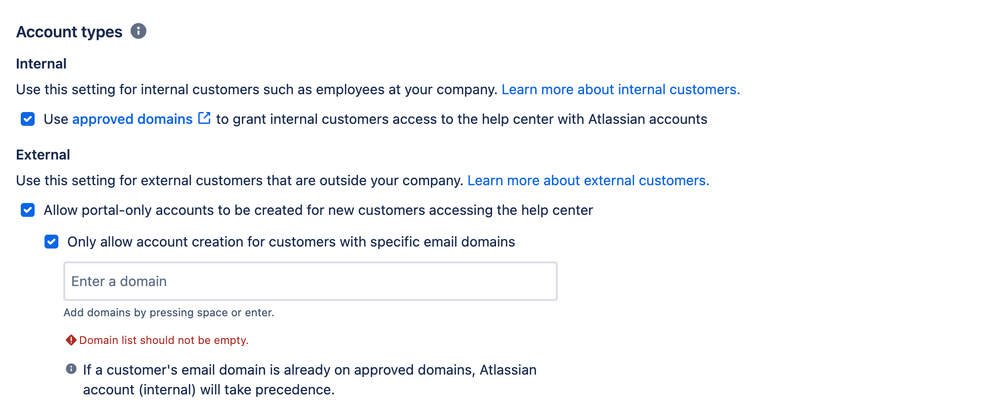
Task: Open Learn more about external customers link
Action: coord(588,181)
